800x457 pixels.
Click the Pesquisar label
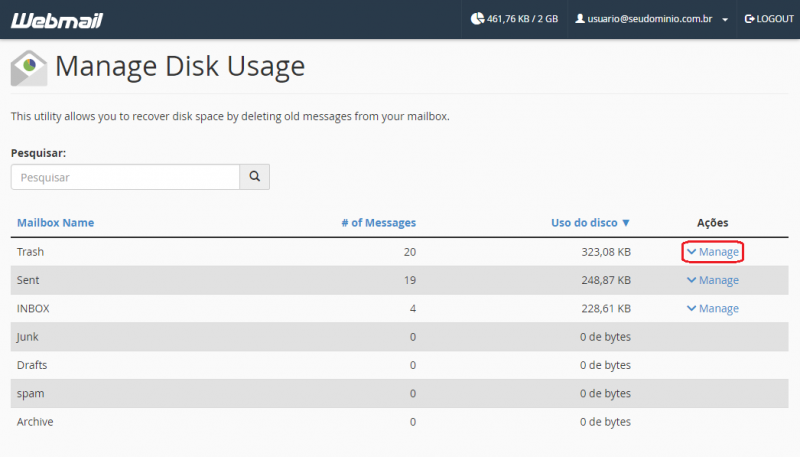(x=38, y=153)
